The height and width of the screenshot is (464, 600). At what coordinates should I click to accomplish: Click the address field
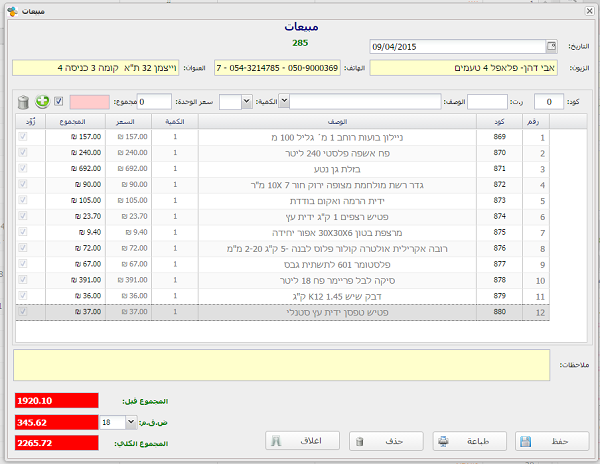(96, 68)
